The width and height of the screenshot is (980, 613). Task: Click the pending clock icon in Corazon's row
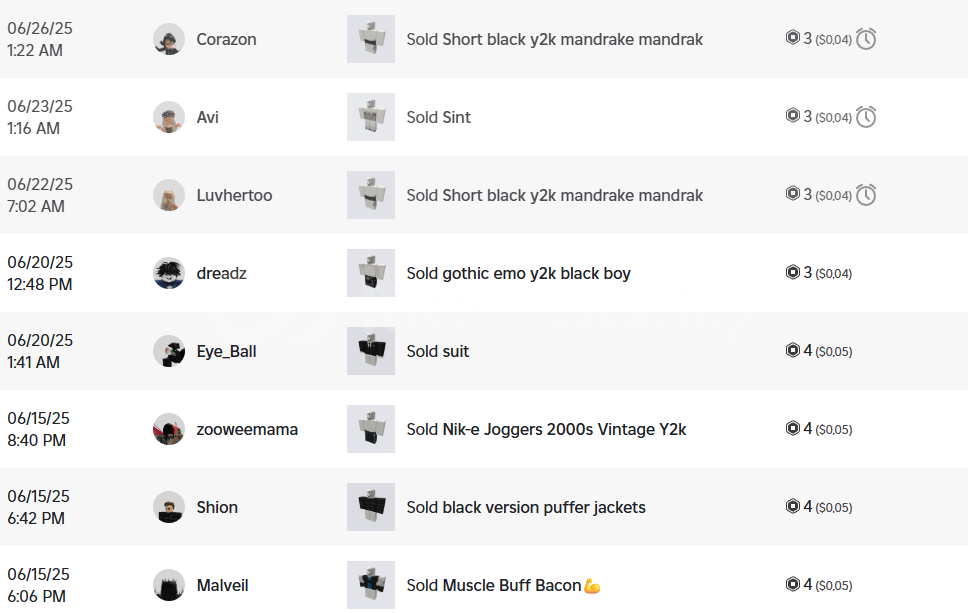pos(866,39)
